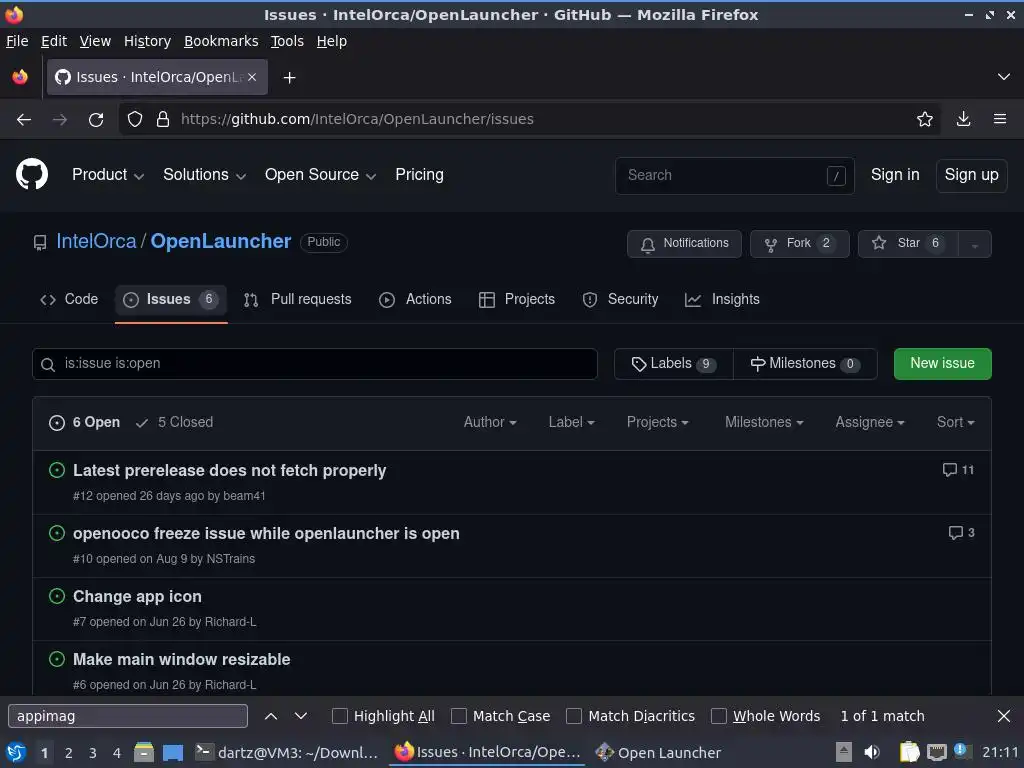Click the show desktop taskbar icon
The image size is (1024, 768).
tap(173, 753)
